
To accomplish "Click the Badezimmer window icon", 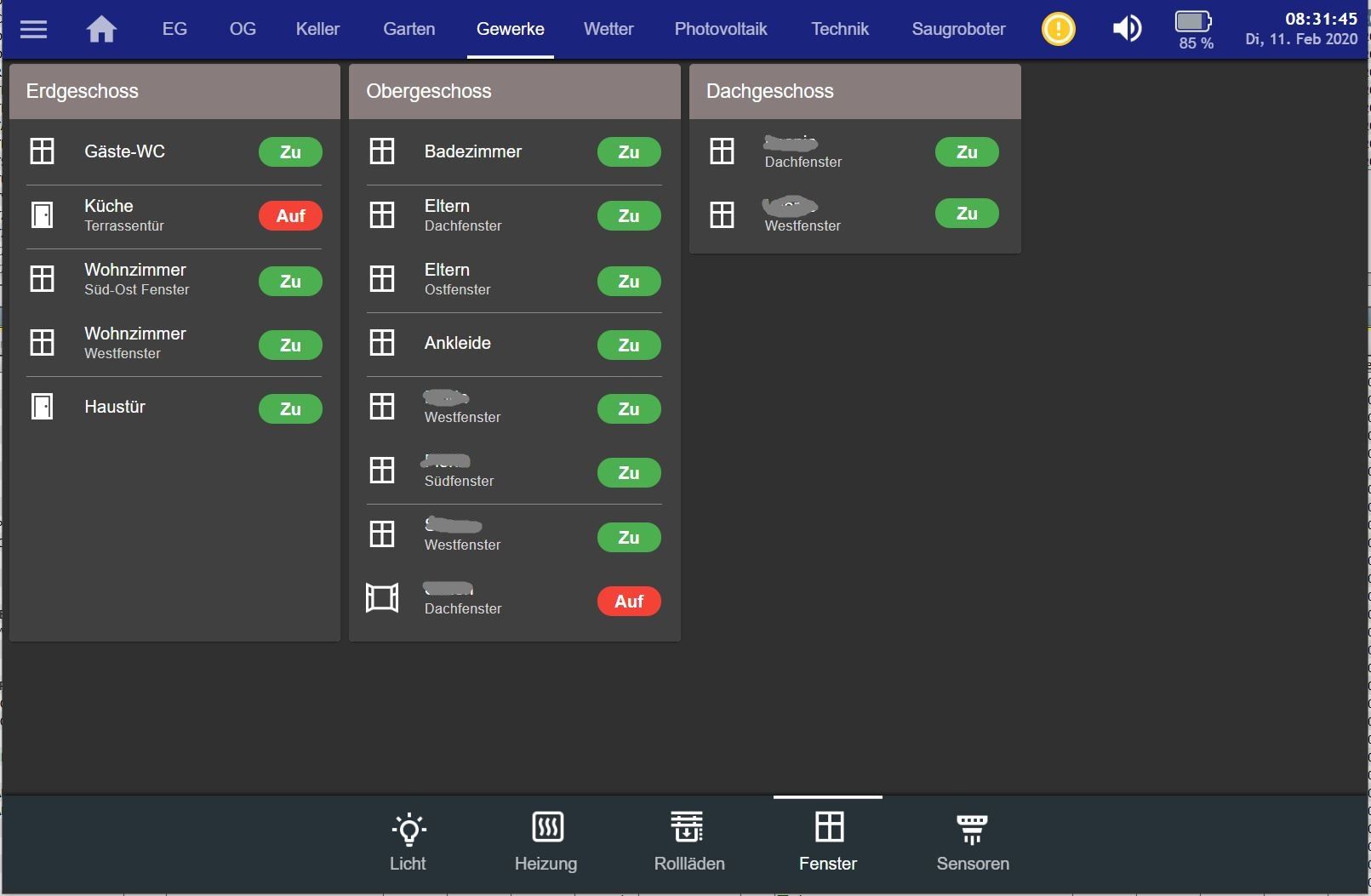I will click(x=382, y=151).
